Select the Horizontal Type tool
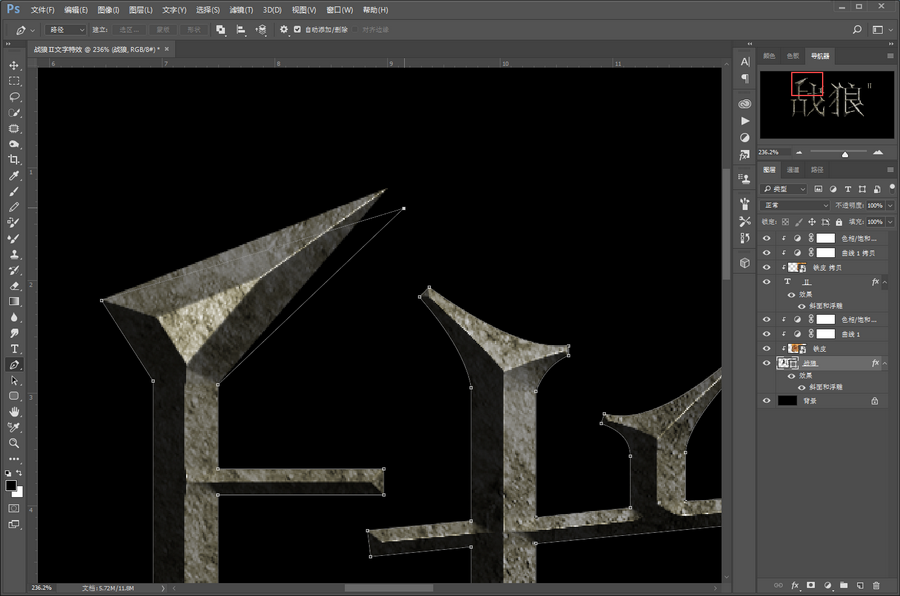The image size is (900, 596). [14, 349]
